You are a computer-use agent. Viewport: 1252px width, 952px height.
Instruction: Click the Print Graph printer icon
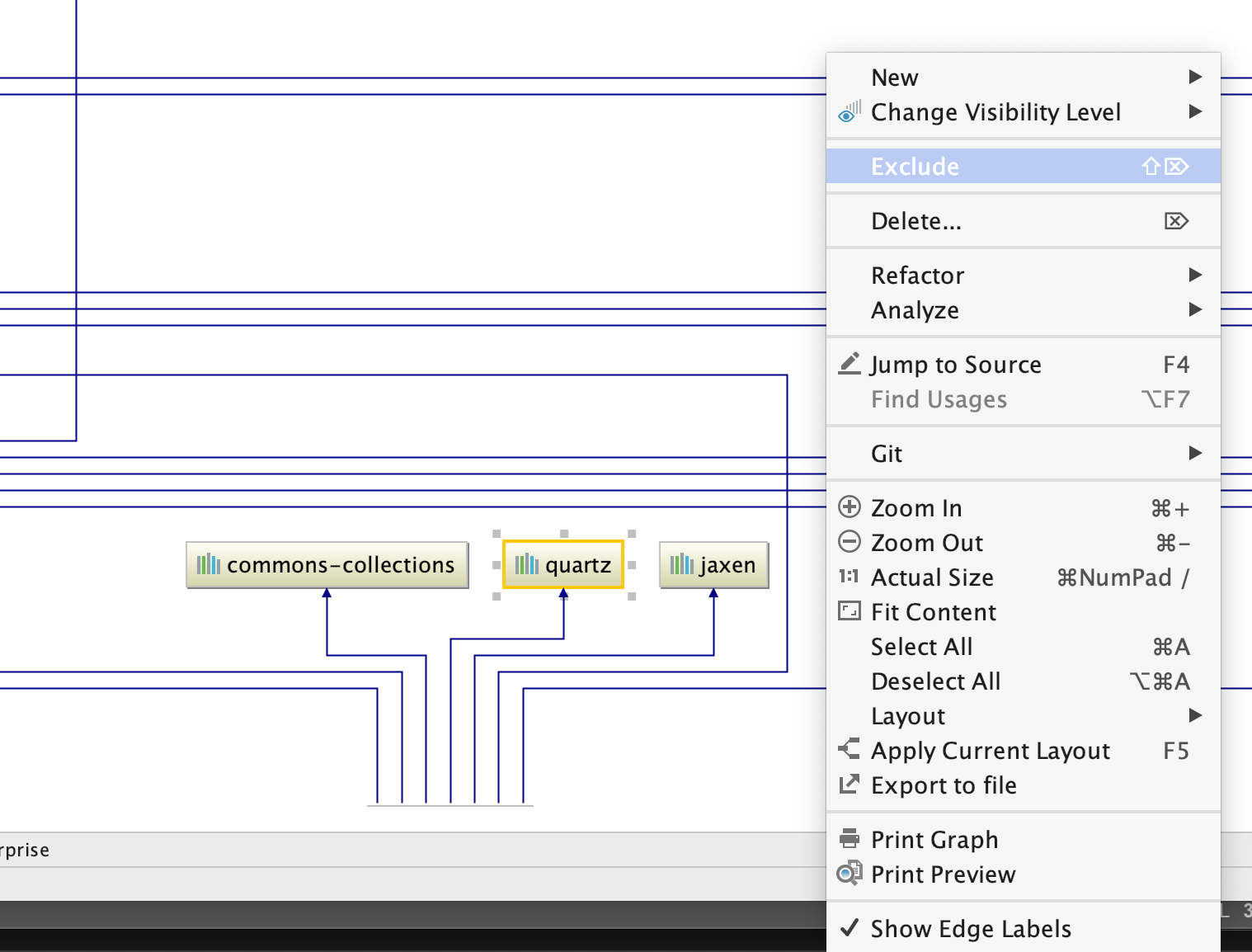click(x=849, y=839)
